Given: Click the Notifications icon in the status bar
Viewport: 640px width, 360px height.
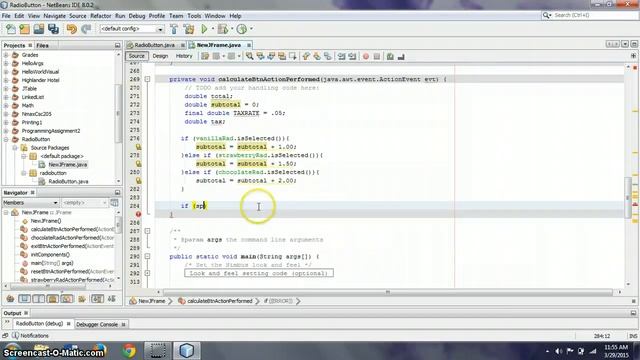Looking at the screenshot, I should pos(15,336).
